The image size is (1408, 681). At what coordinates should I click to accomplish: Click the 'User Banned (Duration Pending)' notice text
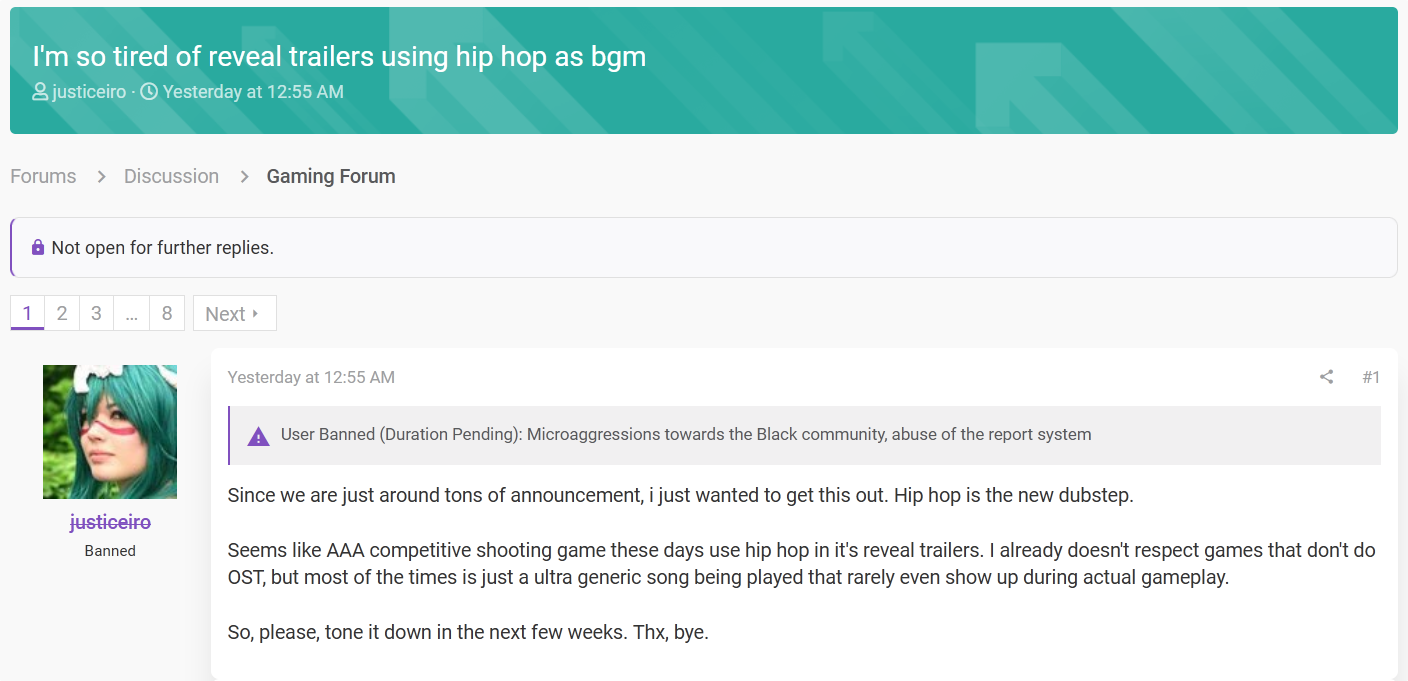coord(686,435)
